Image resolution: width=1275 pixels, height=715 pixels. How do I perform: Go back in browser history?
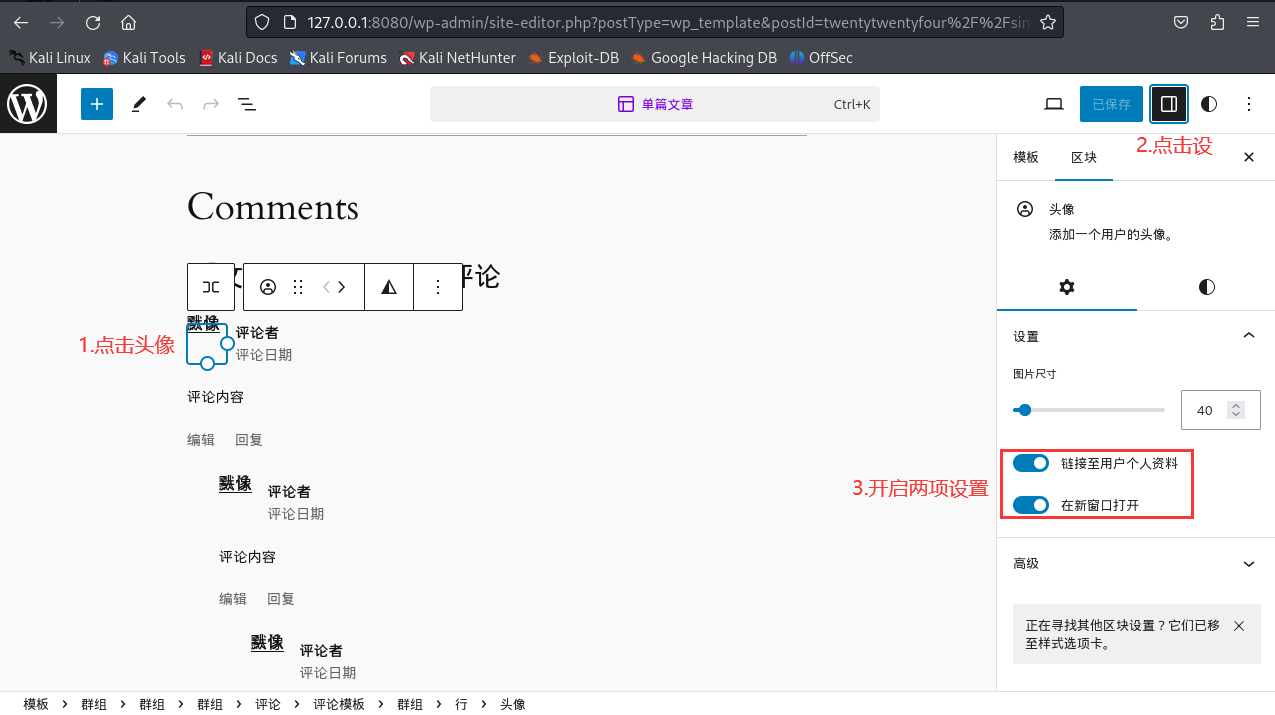21,22
